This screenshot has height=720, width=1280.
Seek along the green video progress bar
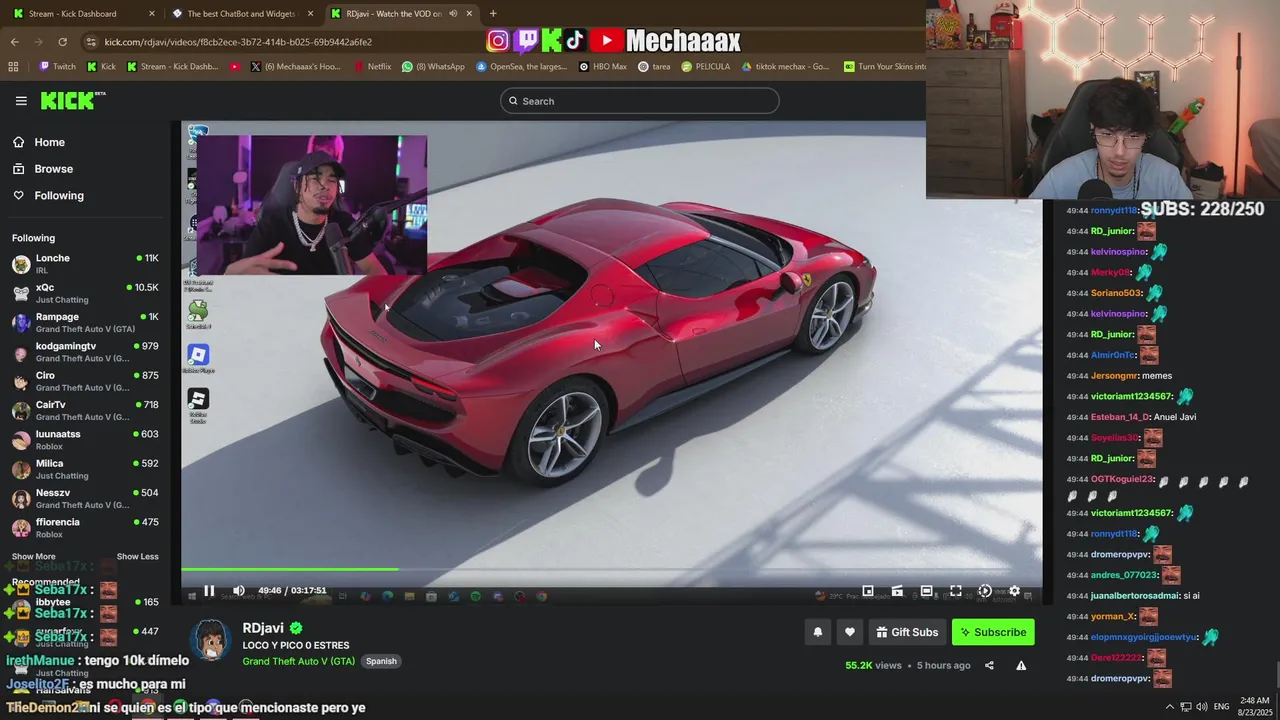point(611,570)
